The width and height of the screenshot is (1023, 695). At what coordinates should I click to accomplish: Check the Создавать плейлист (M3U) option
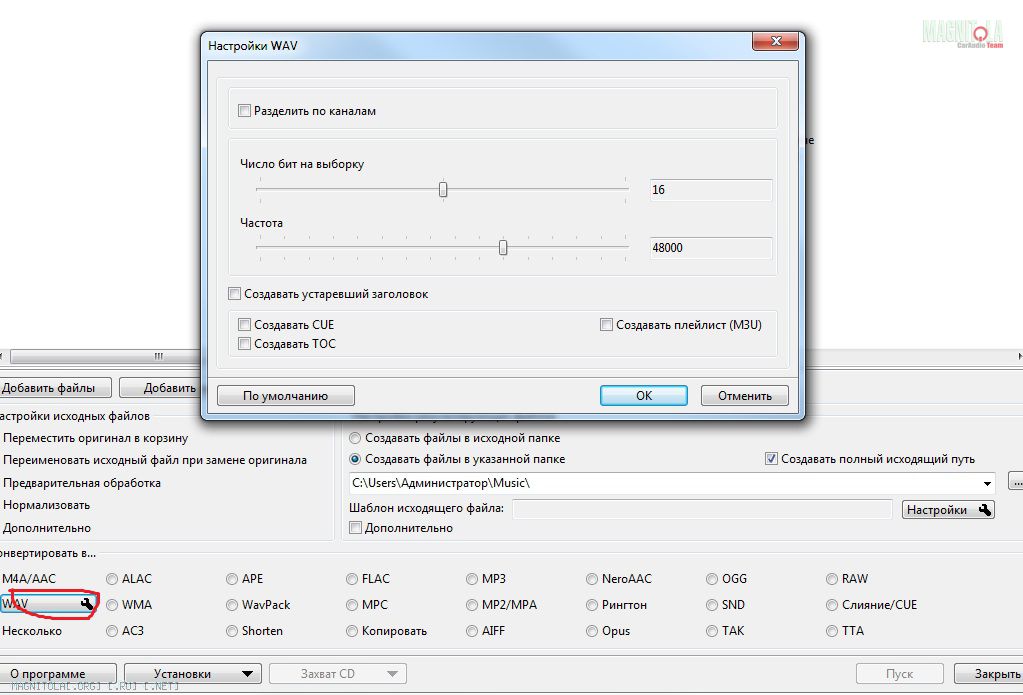pos(607,325)
